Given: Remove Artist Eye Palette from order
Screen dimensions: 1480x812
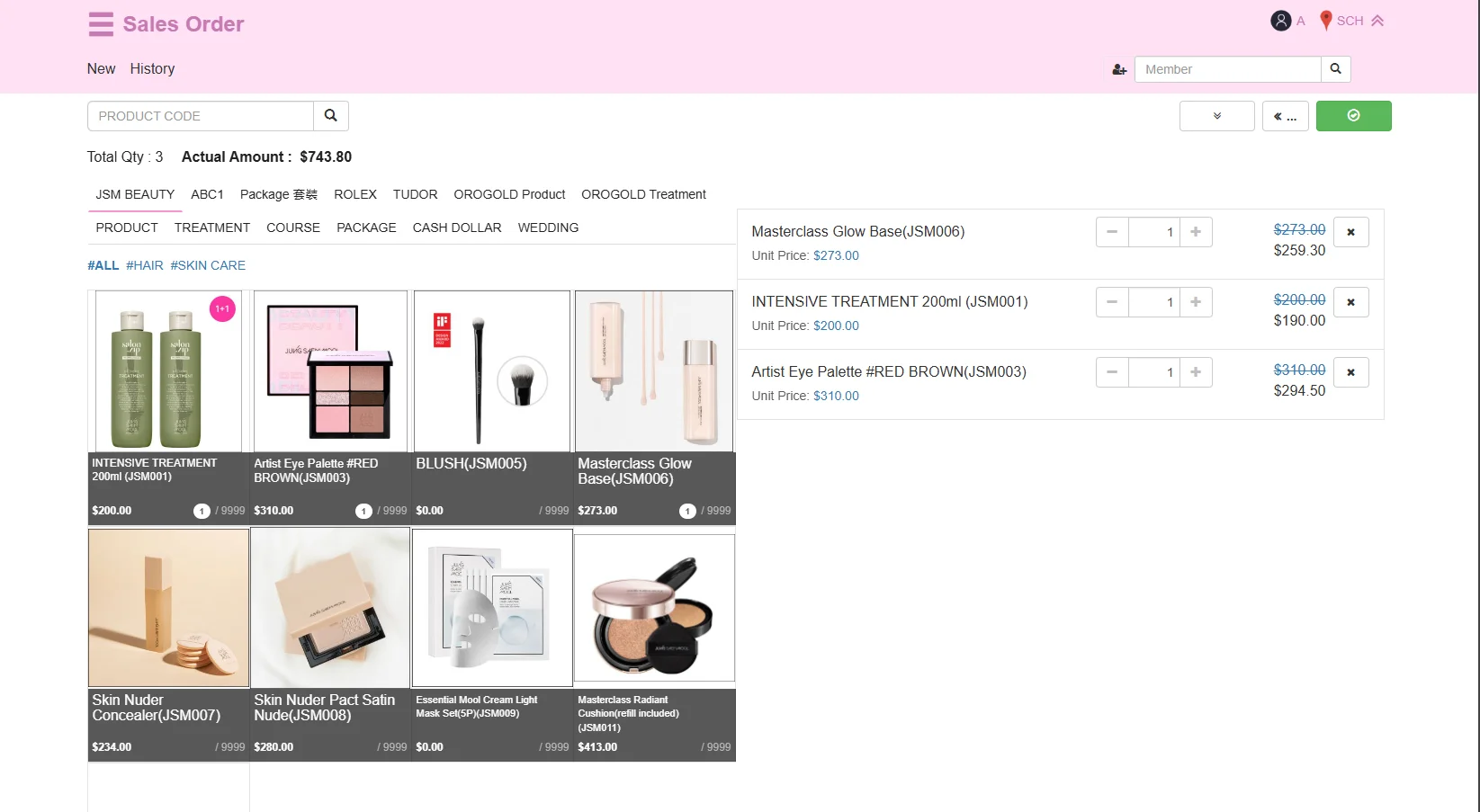Looking at the screenshot, I should [x=1350, y=372].
